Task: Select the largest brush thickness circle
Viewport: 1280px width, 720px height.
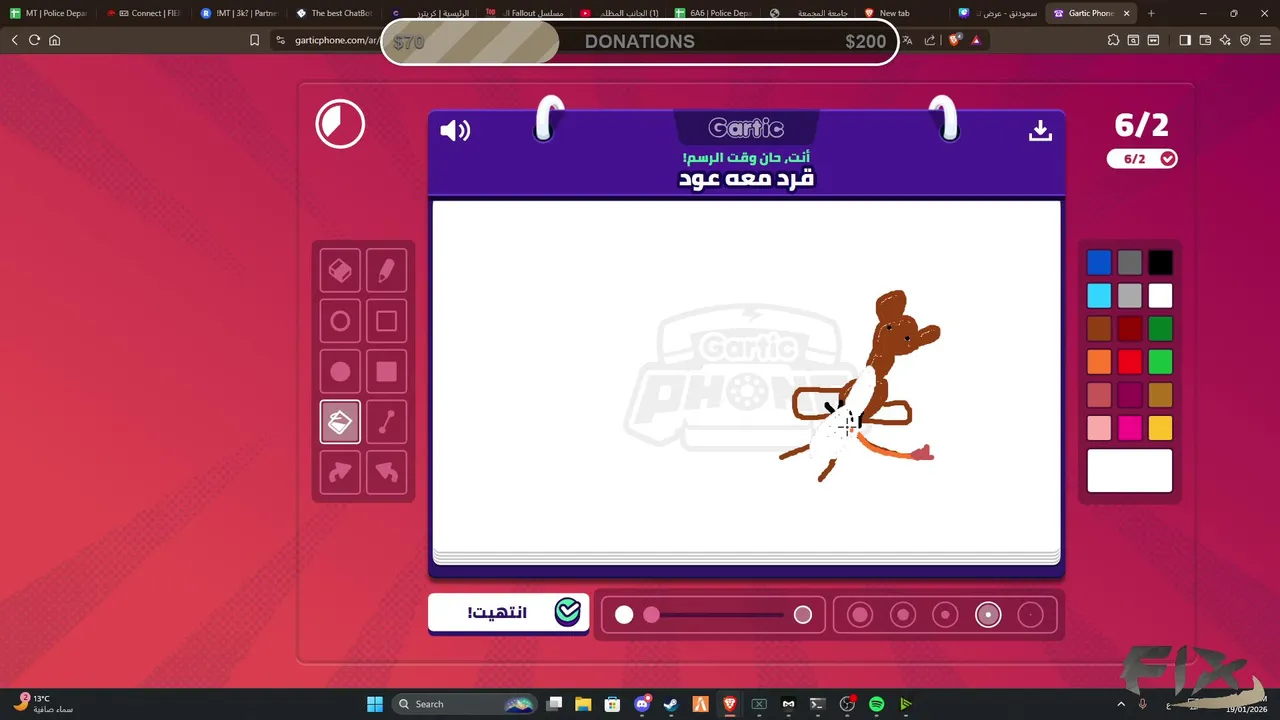Action: (860, 615)
